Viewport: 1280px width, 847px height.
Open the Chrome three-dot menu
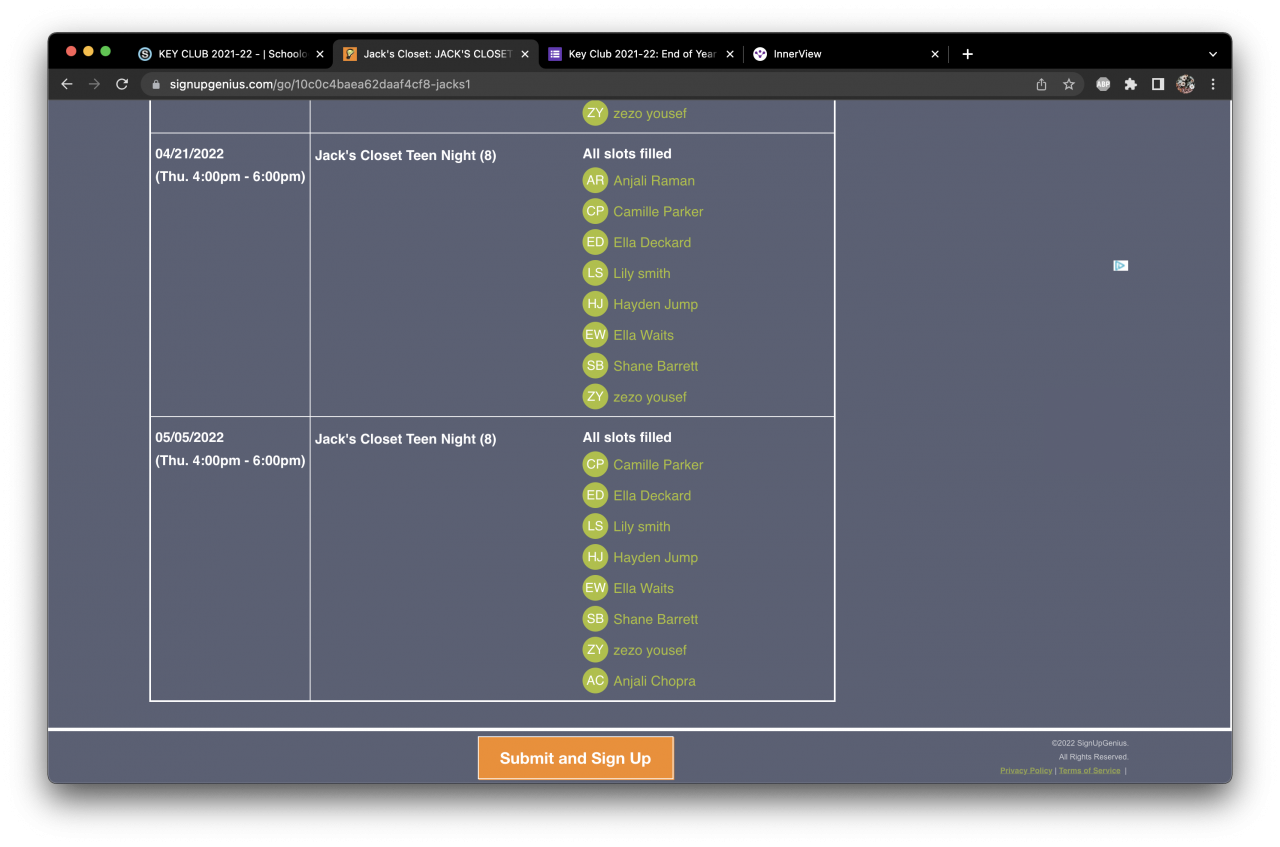coord(1213,84)
